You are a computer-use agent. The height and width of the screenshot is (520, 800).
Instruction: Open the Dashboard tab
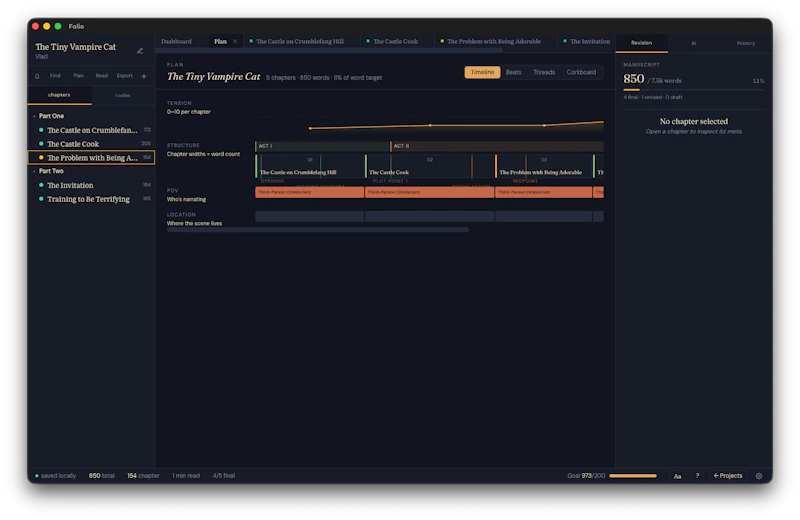click(x=177, y=41)
